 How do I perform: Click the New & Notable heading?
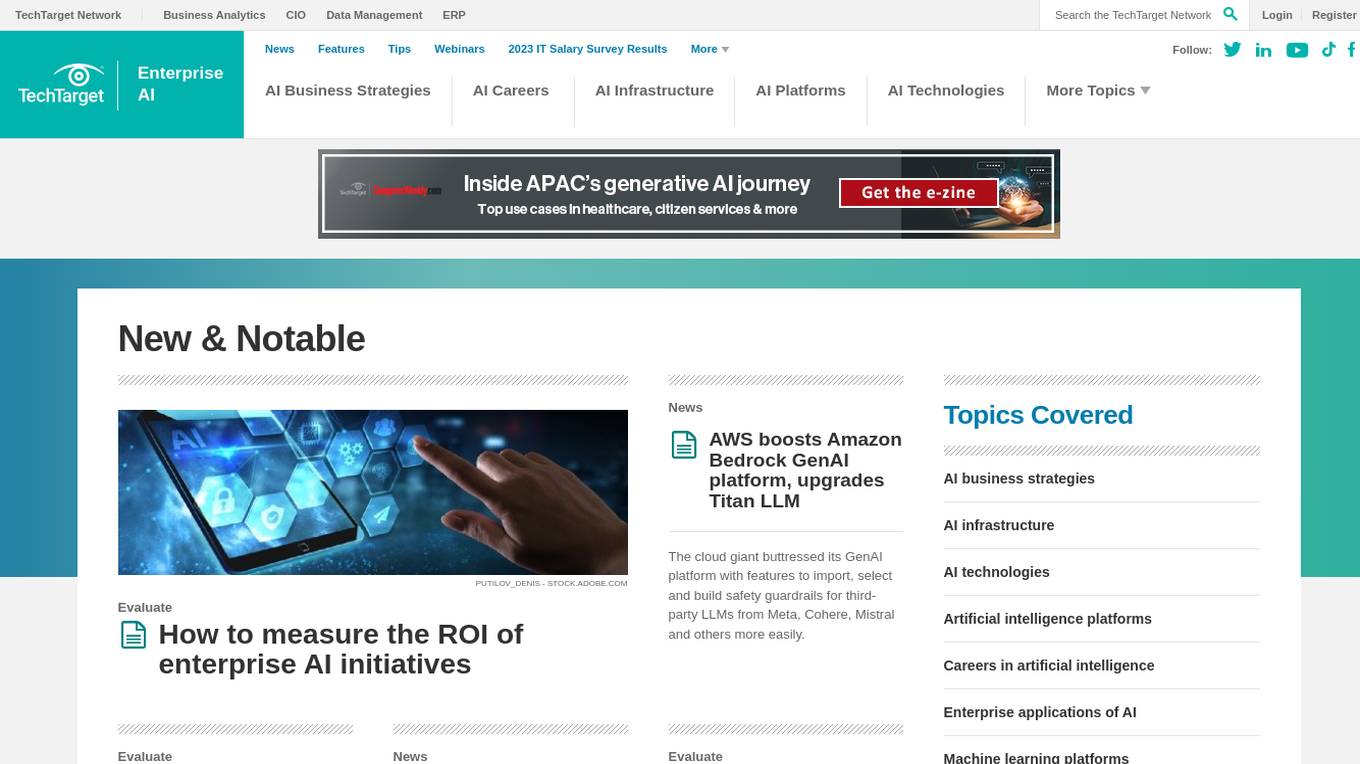coord(241,339)
